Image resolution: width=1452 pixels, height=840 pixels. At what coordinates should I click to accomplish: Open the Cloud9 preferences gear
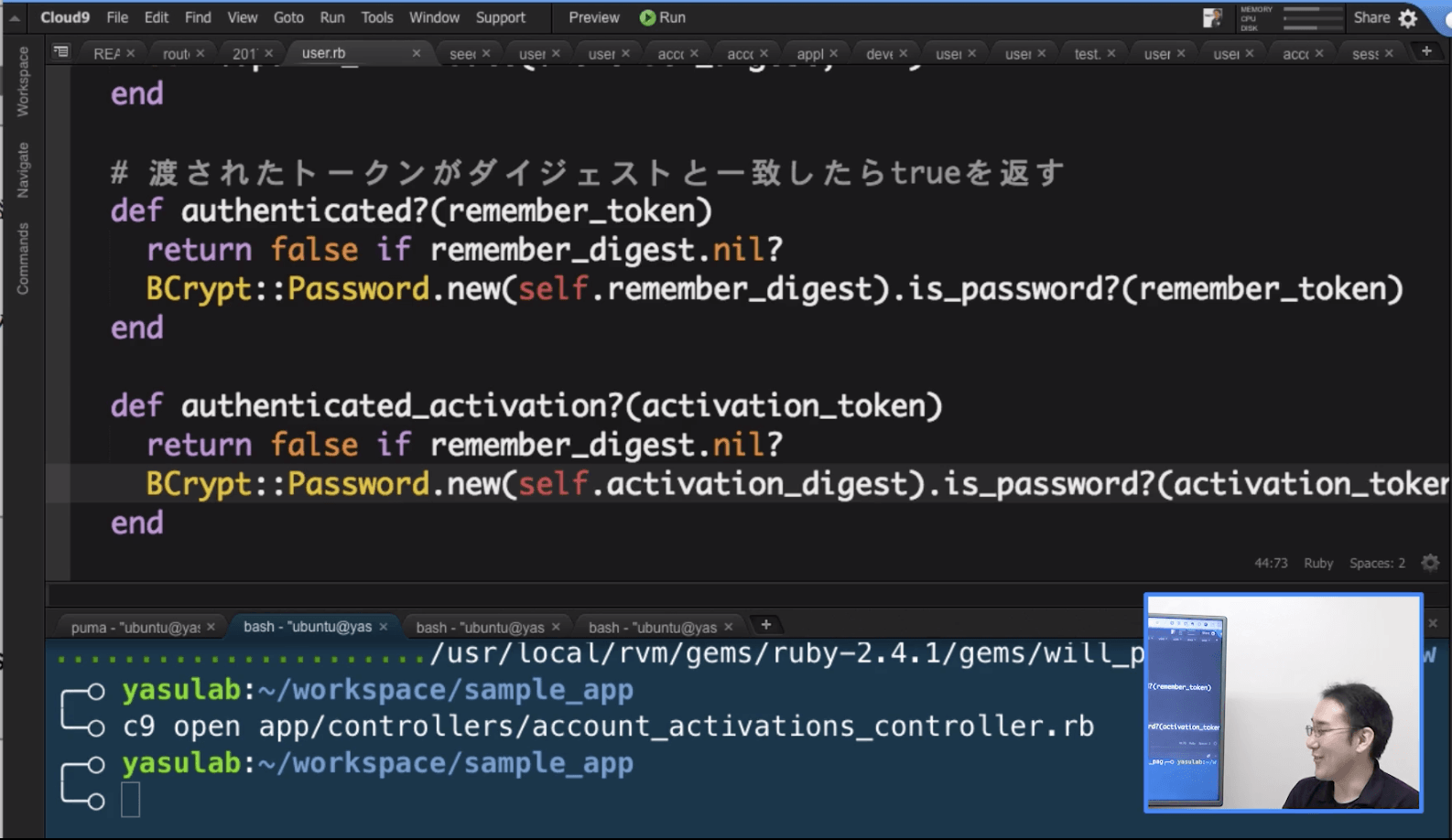1408,18
